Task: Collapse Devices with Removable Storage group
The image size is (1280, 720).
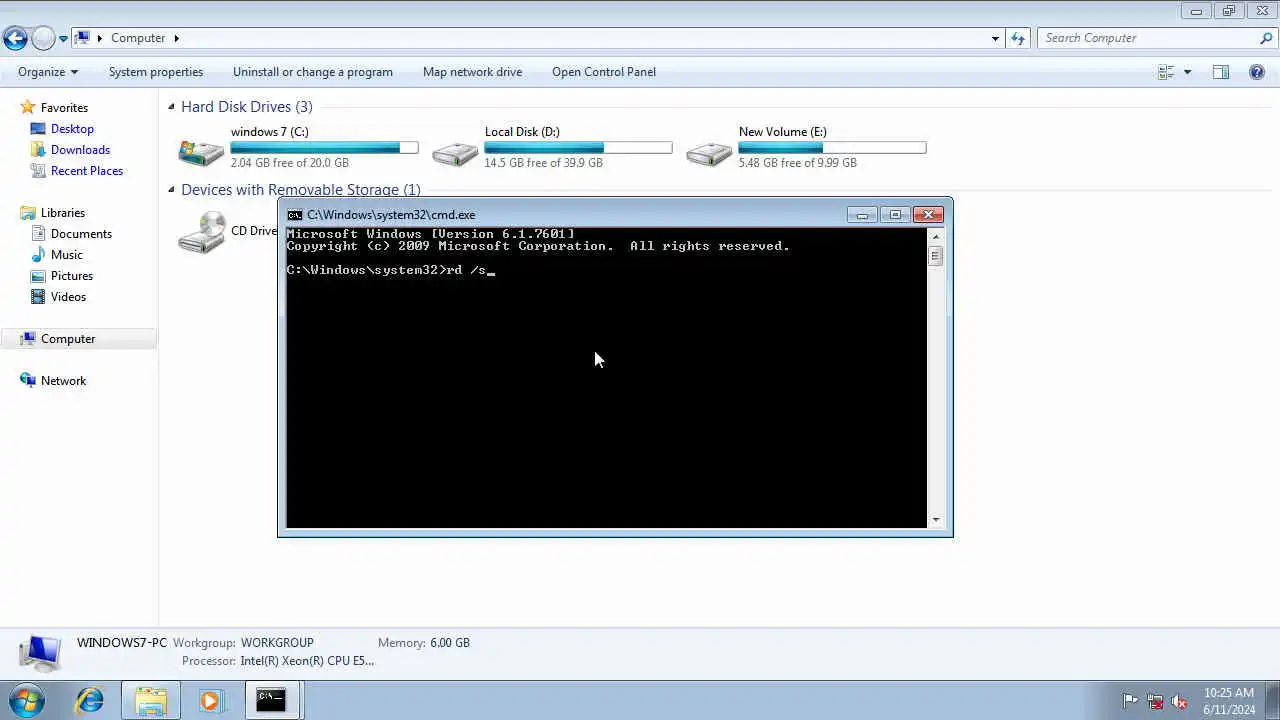Action: pyautogui.click(x=172, y=190)
